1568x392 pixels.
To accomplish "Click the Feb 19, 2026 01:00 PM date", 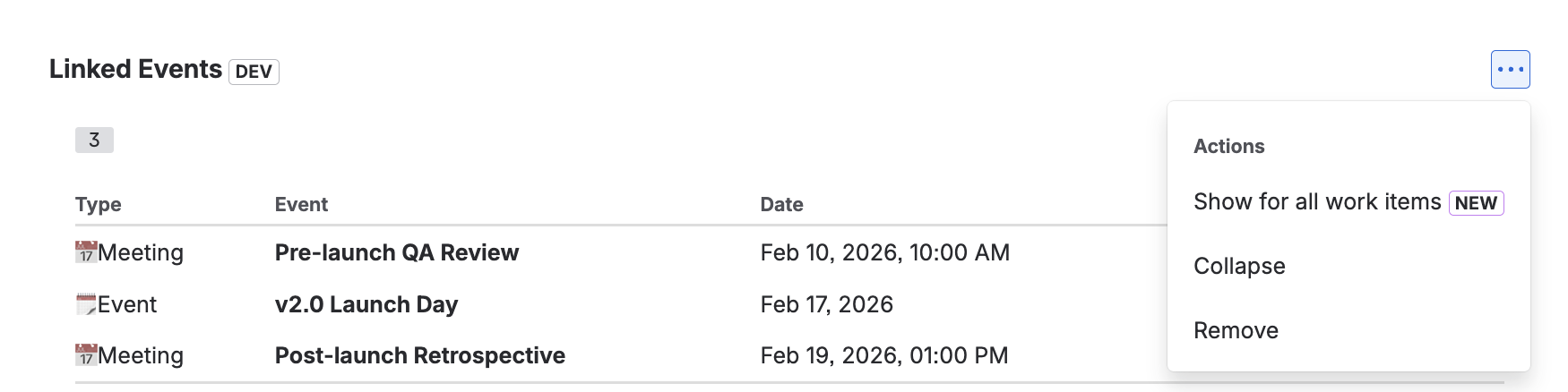I will 883,356.
